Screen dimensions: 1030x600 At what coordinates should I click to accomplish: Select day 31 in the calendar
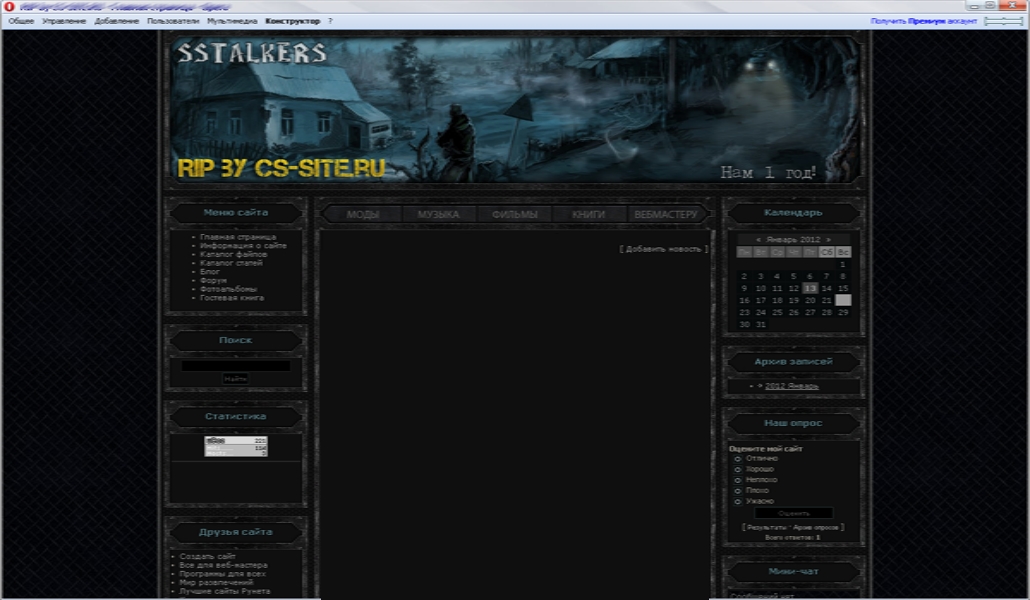point(761,325)
